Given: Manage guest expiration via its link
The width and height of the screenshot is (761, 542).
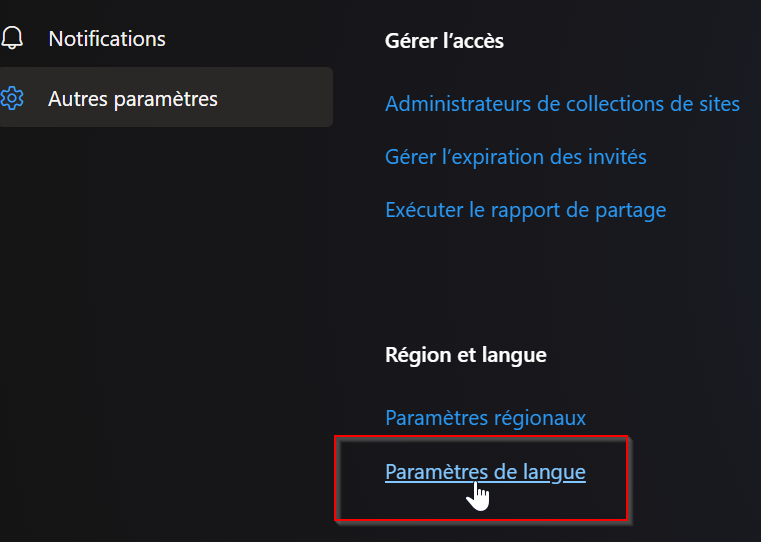Looking at the screenshot, I should point(516,157).
